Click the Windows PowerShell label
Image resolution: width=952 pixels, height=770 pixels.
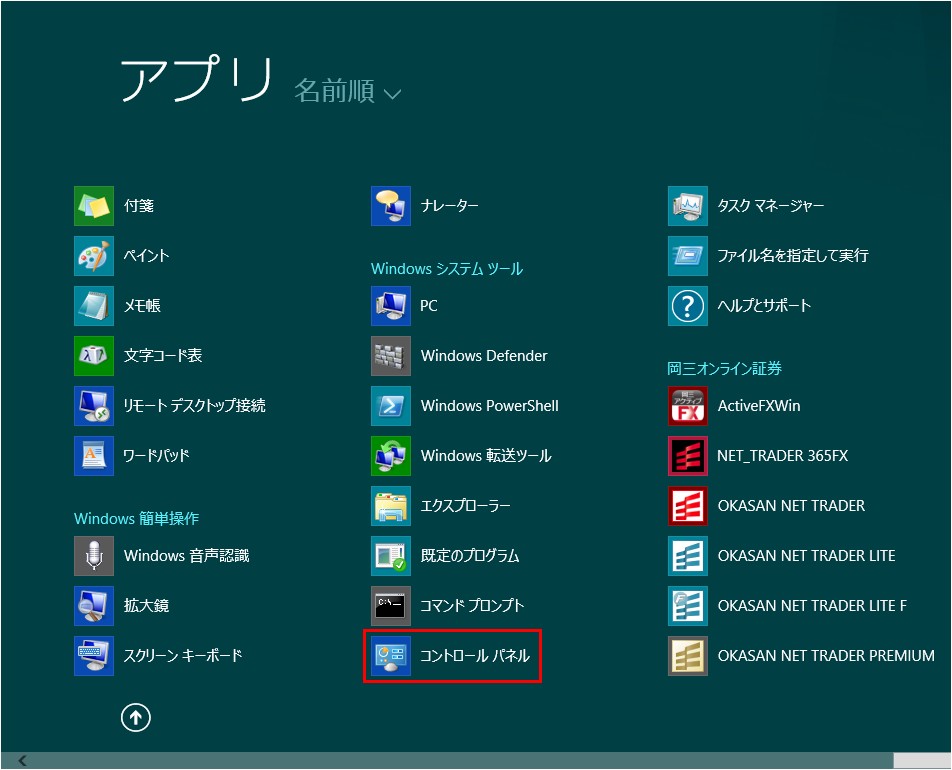tap(489, 406)
